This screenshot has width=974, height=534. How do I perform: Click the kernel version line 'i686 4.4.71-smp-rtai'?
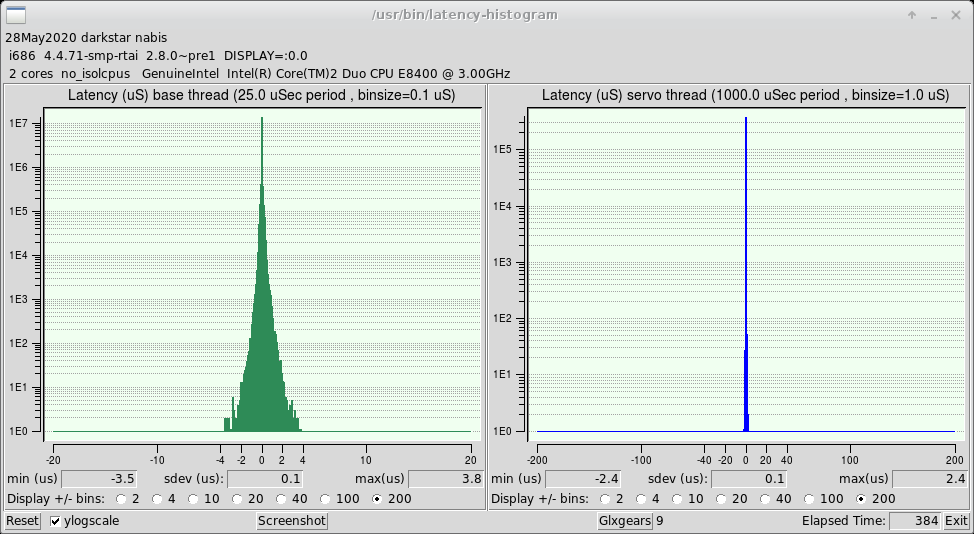click(x=158, y=56)
